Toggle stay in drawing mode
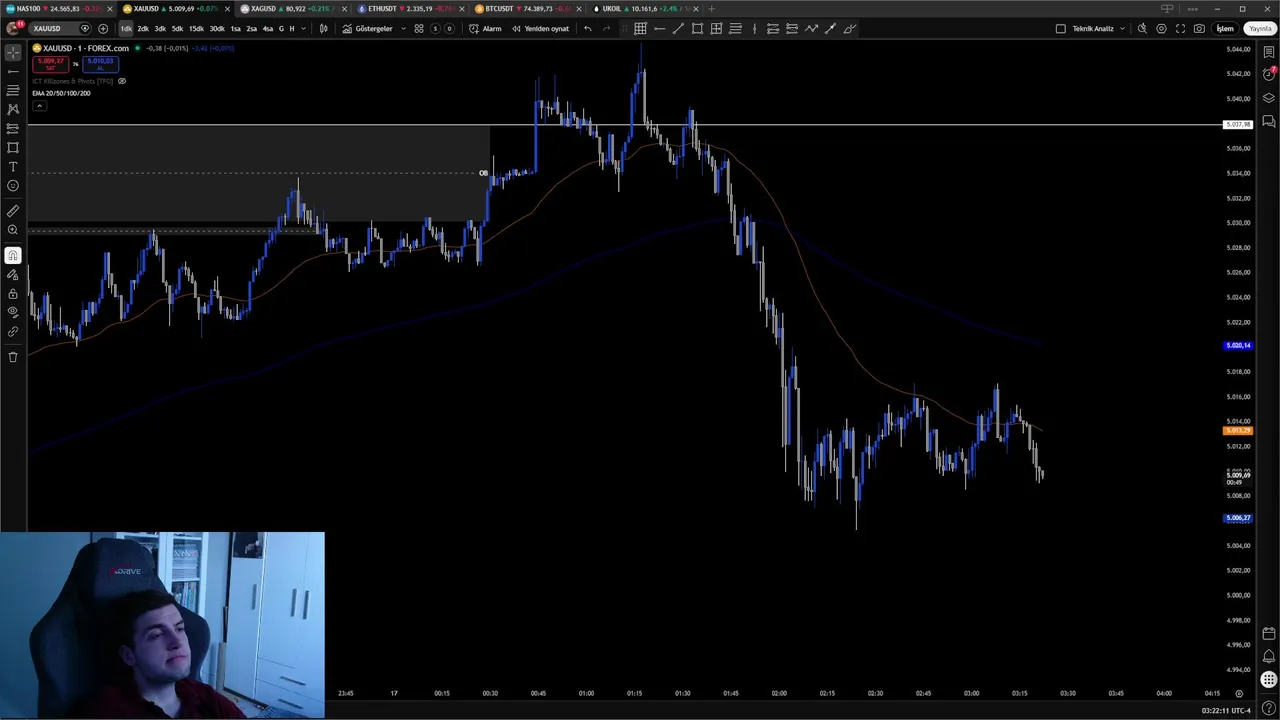 tap(13, 275)
